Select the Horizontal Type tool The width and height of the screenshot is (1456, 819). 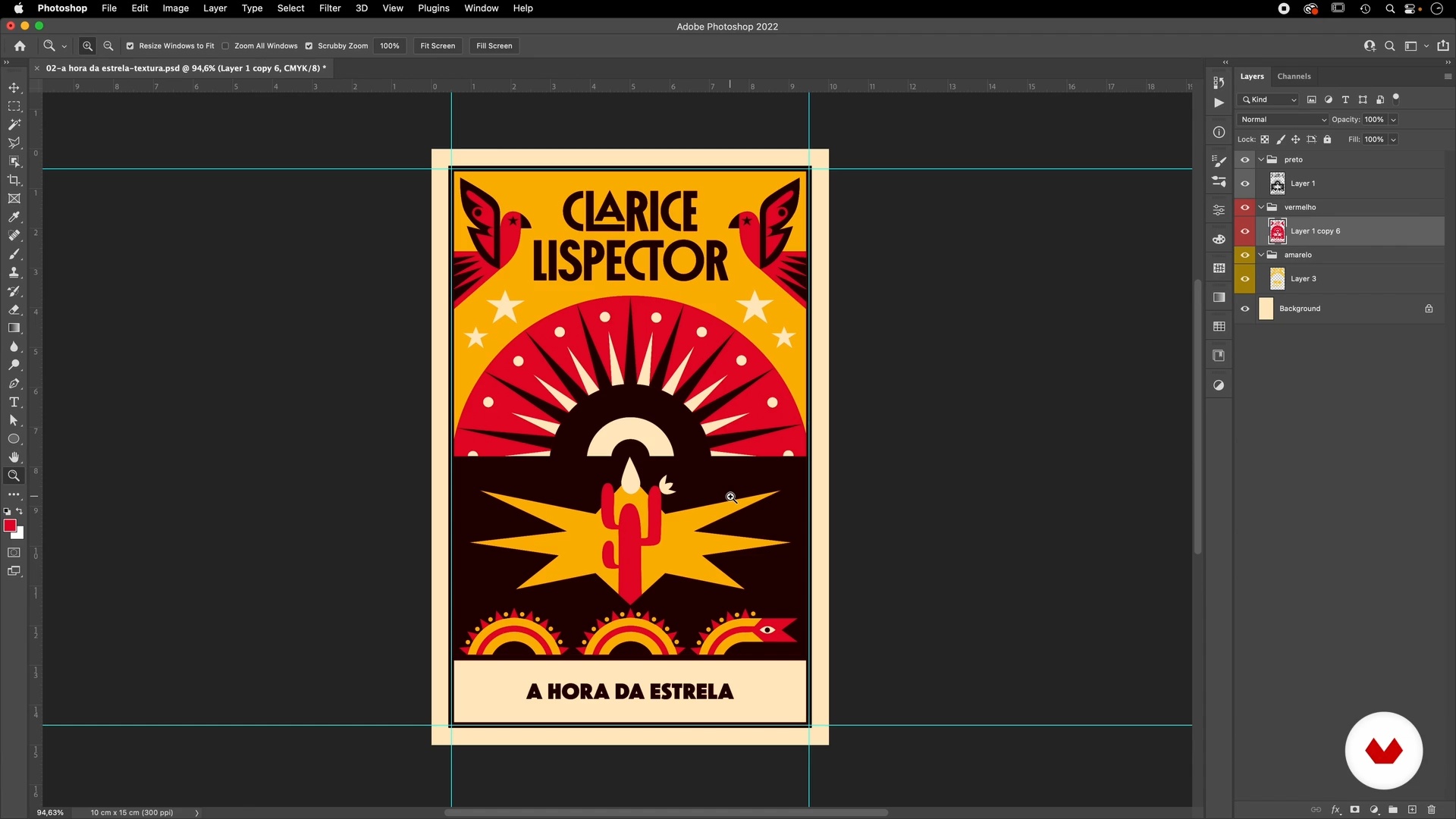[14, 402]
